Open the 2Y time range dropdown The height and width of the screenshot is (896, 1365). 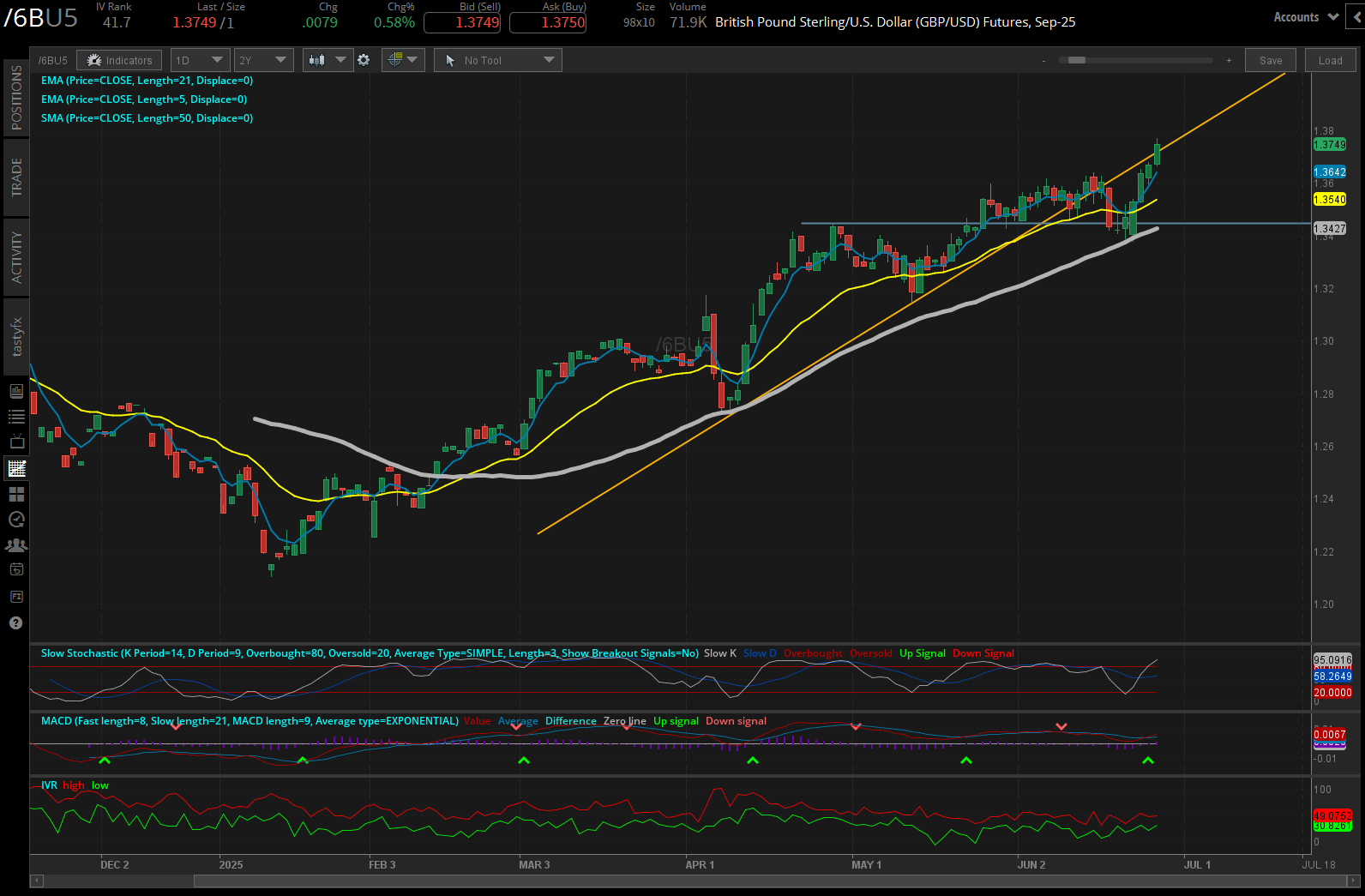point(263,60)
